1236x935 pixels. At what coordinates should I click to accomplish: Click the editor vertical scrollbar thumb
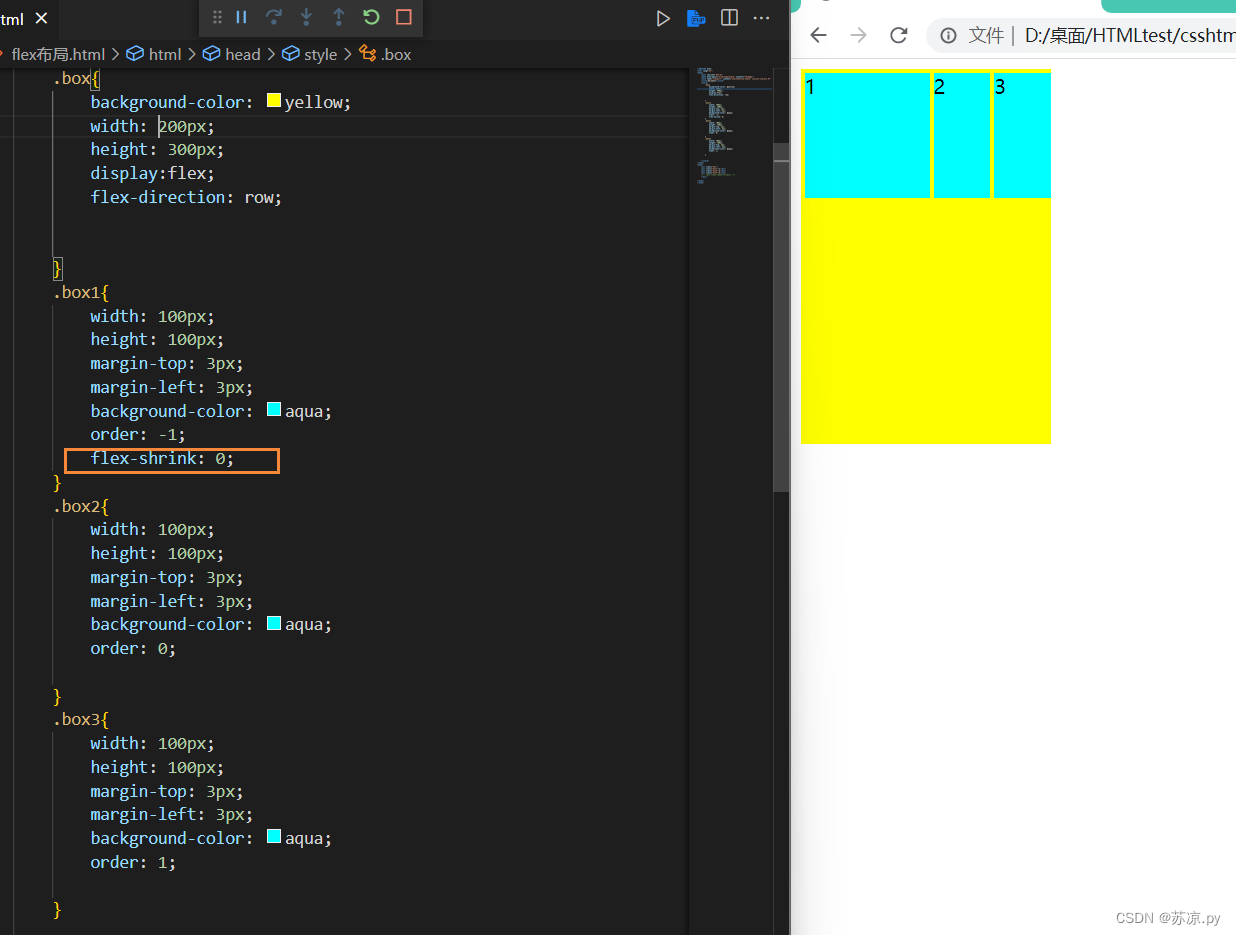(x=781, y=317)
